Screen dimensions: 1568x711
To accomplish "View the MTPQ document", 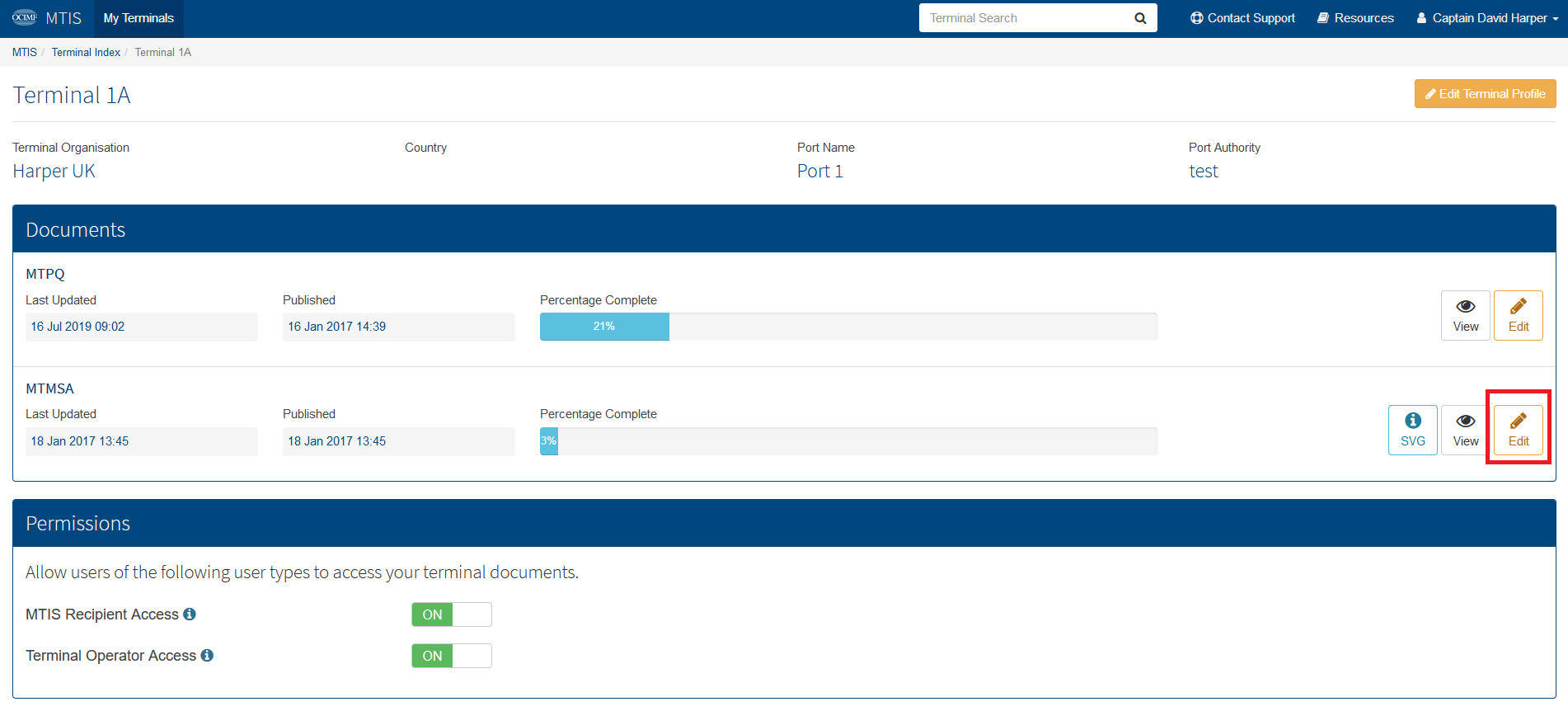I will tap(1465, 315).
